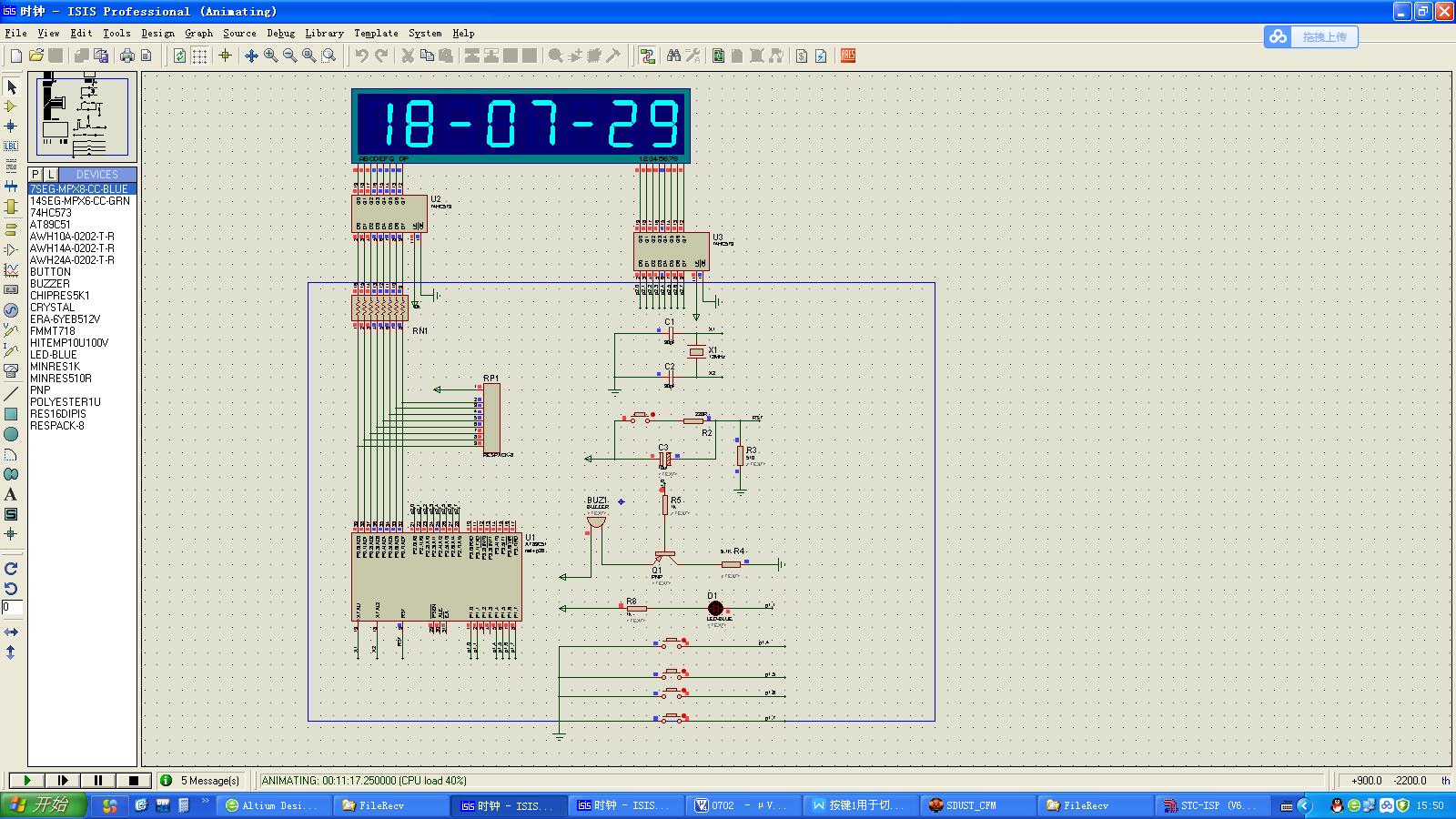Select the 2D Symbol tool
The image size is (1456, 819).
coord(11,514)
